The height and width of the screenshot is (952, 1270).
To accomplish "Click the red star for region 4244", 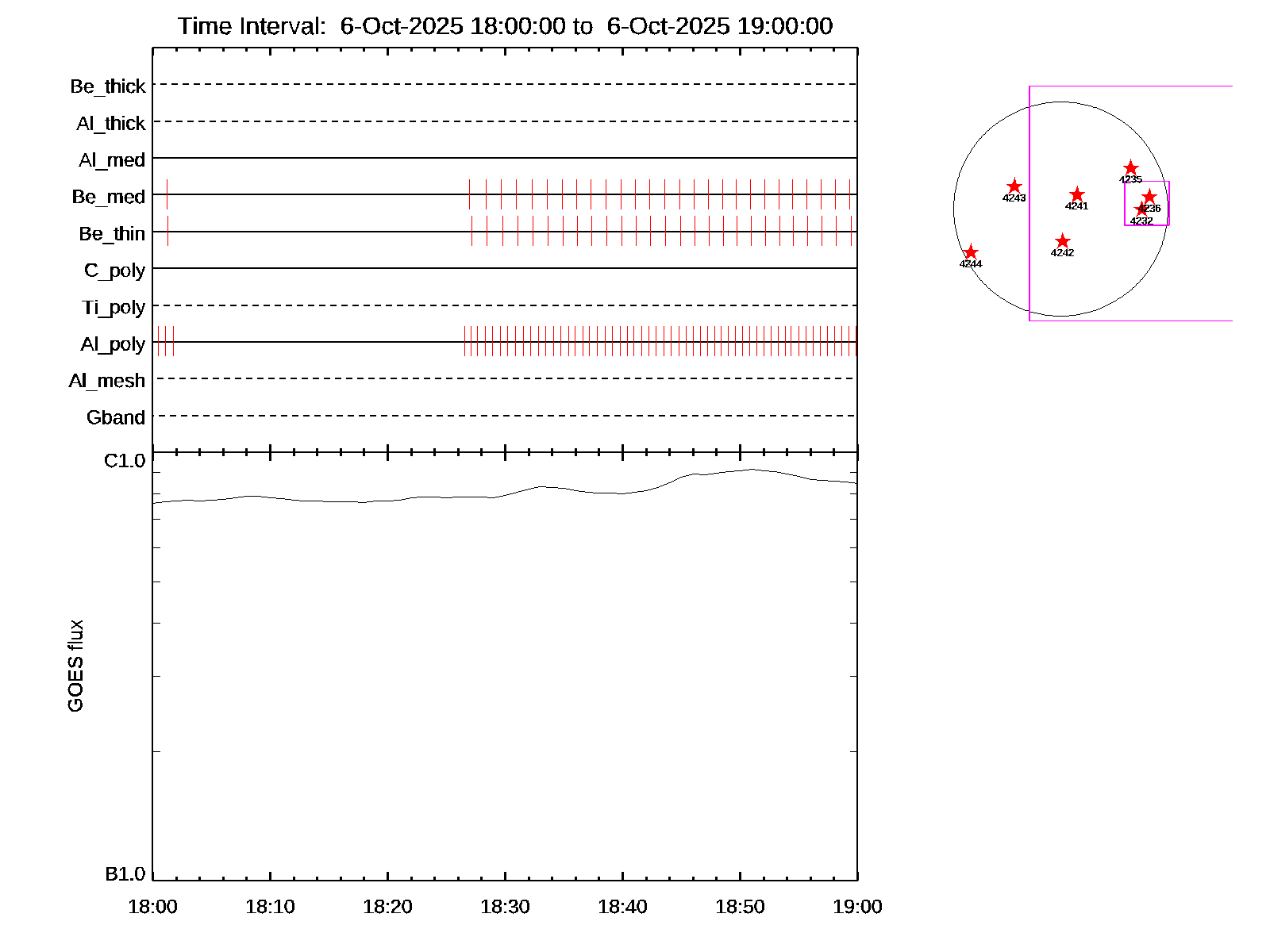I will pos(970,253).
